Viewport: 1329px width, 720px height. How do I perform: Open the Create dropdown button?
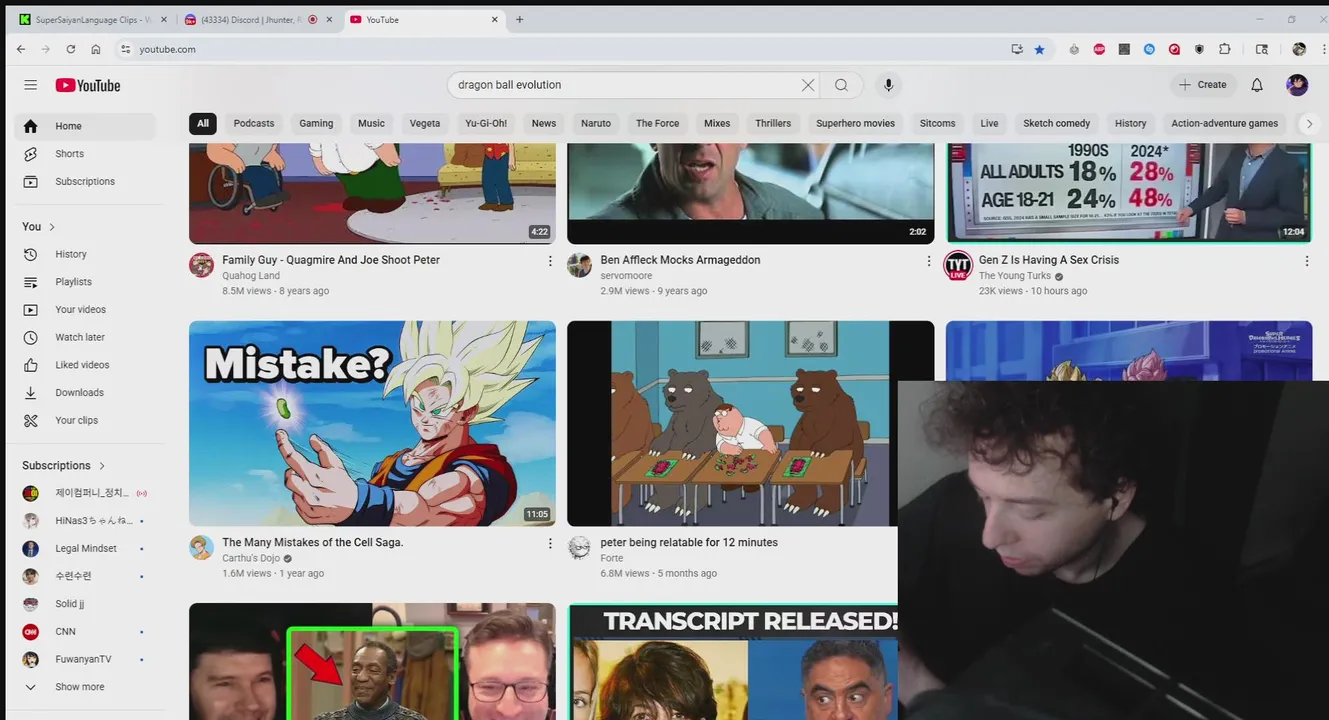point(1203,85)
